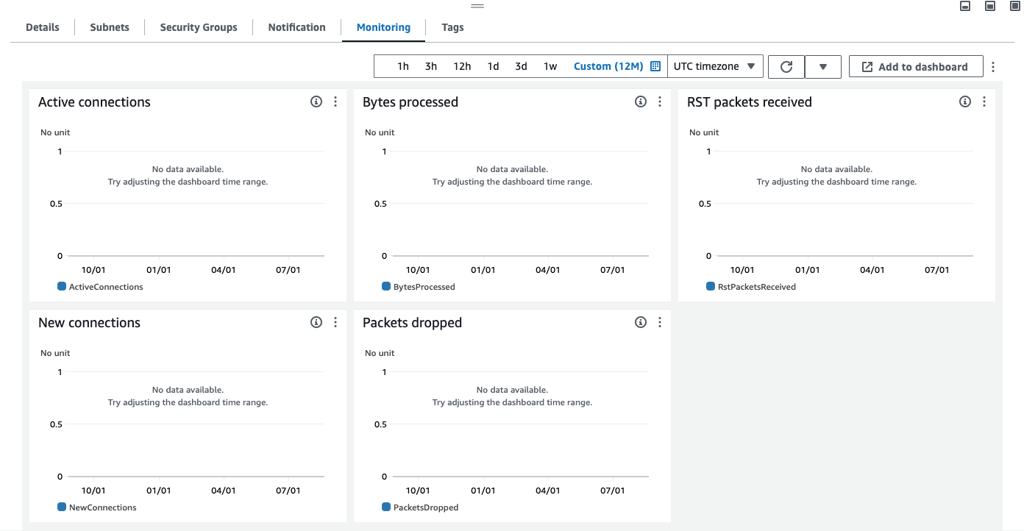Collapse panel using first layout icon
This screenshot has height=531, width=1024.
click(965, 6)
